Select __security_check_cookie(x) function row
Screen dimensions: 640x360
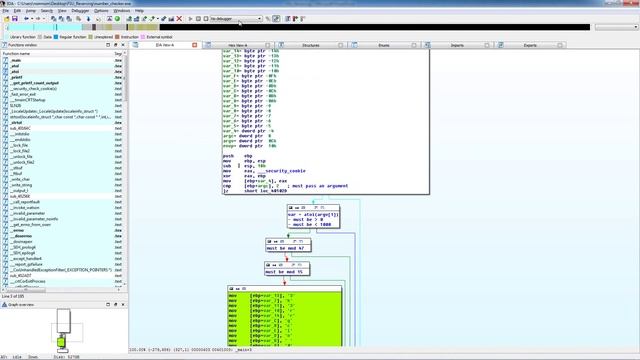point(62,89)
